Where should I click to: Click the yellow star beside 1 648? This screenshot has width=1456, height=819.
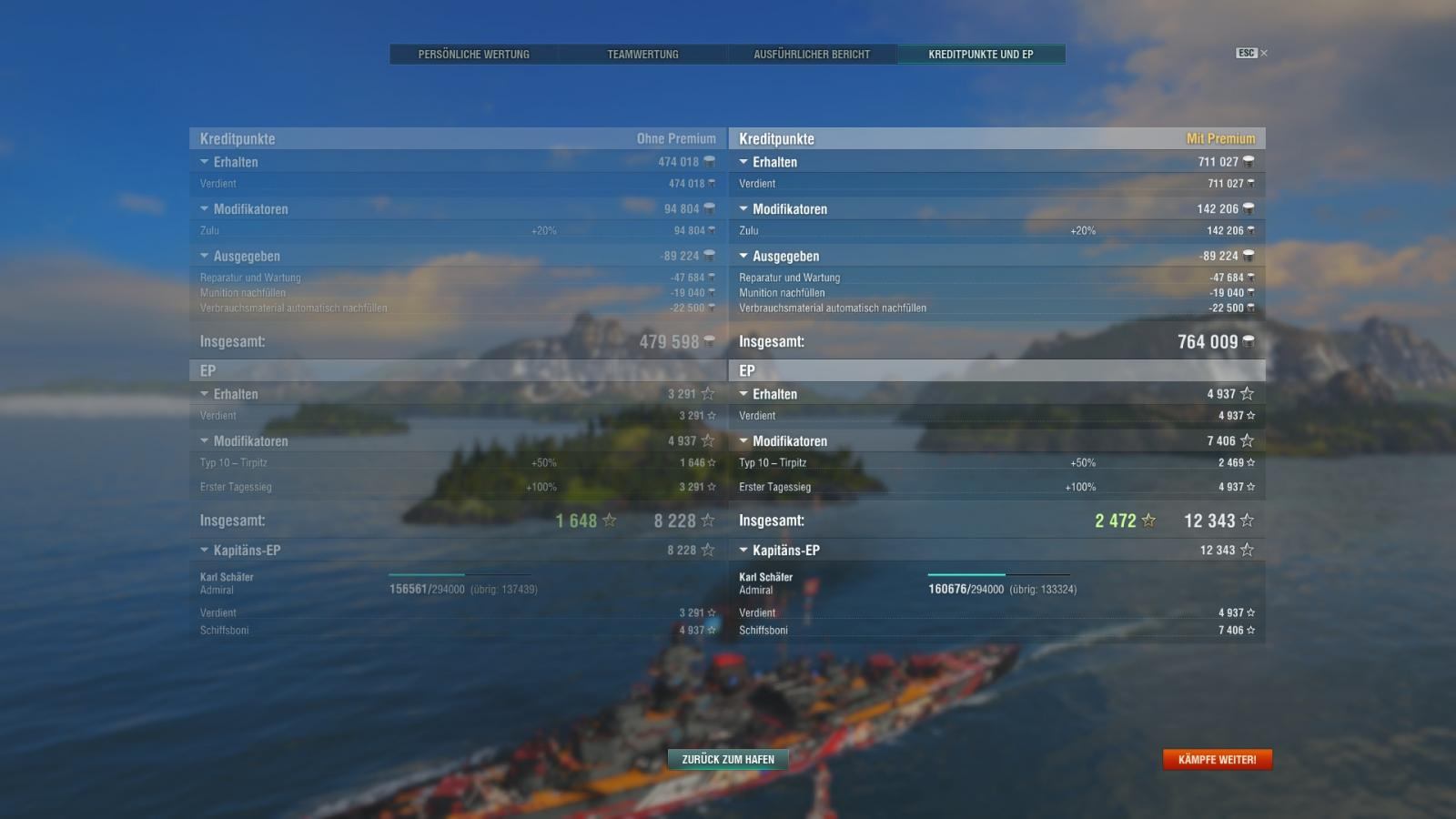[x=610, y=521]
